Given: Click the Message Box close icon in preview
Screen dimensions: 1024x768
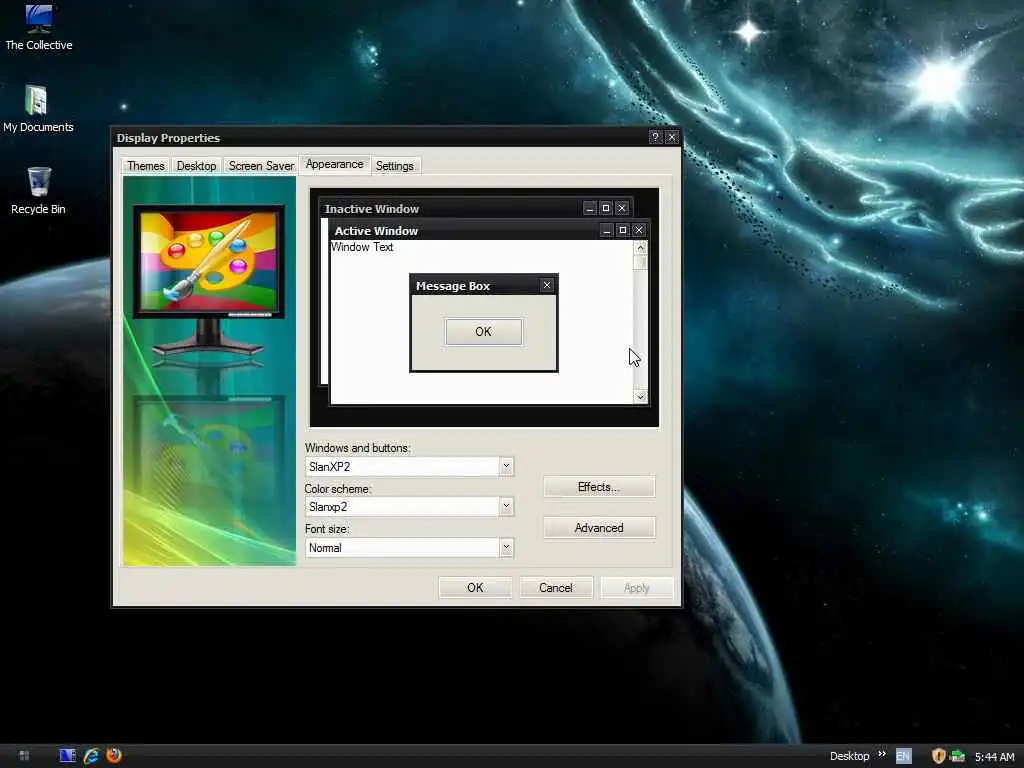Looking at the screenshot, I should [547, 285].
